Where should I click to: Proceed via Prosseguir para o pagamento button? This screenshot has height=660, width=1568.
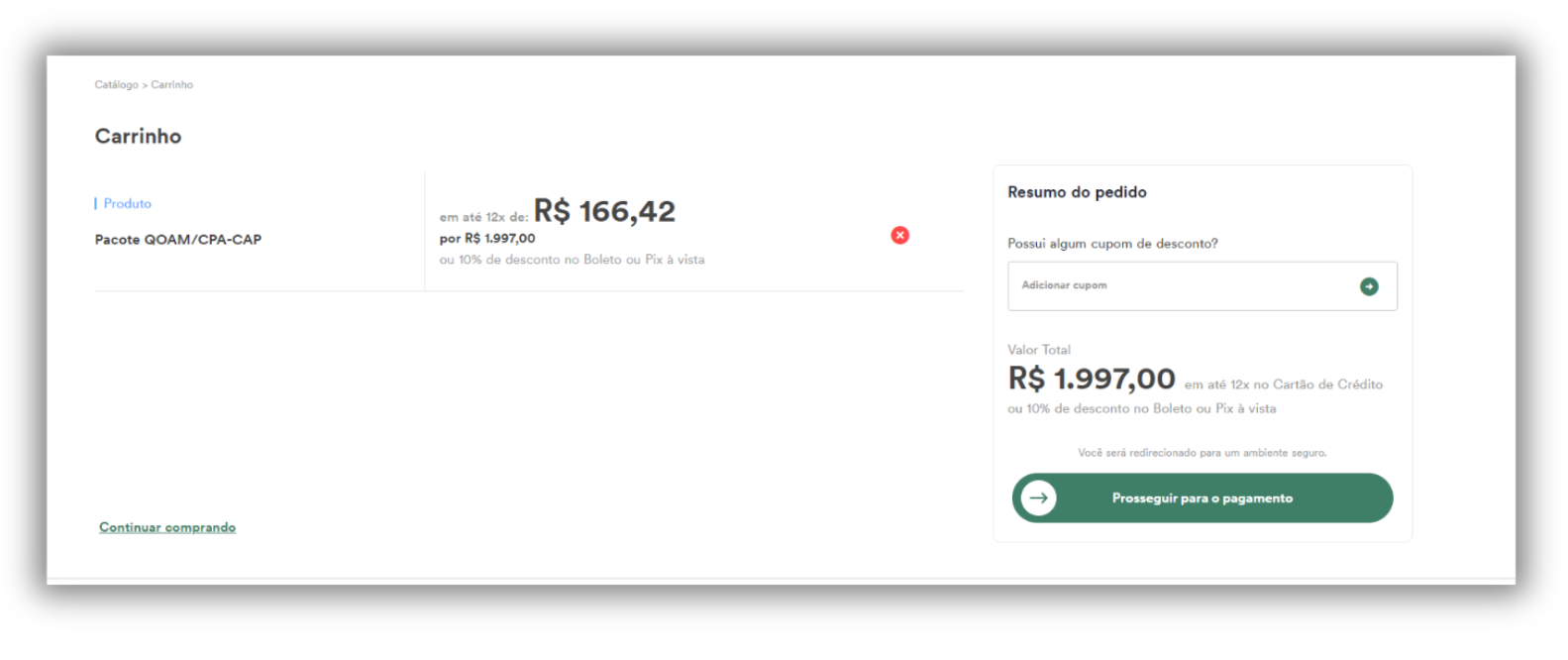[x=1202, y=497]
